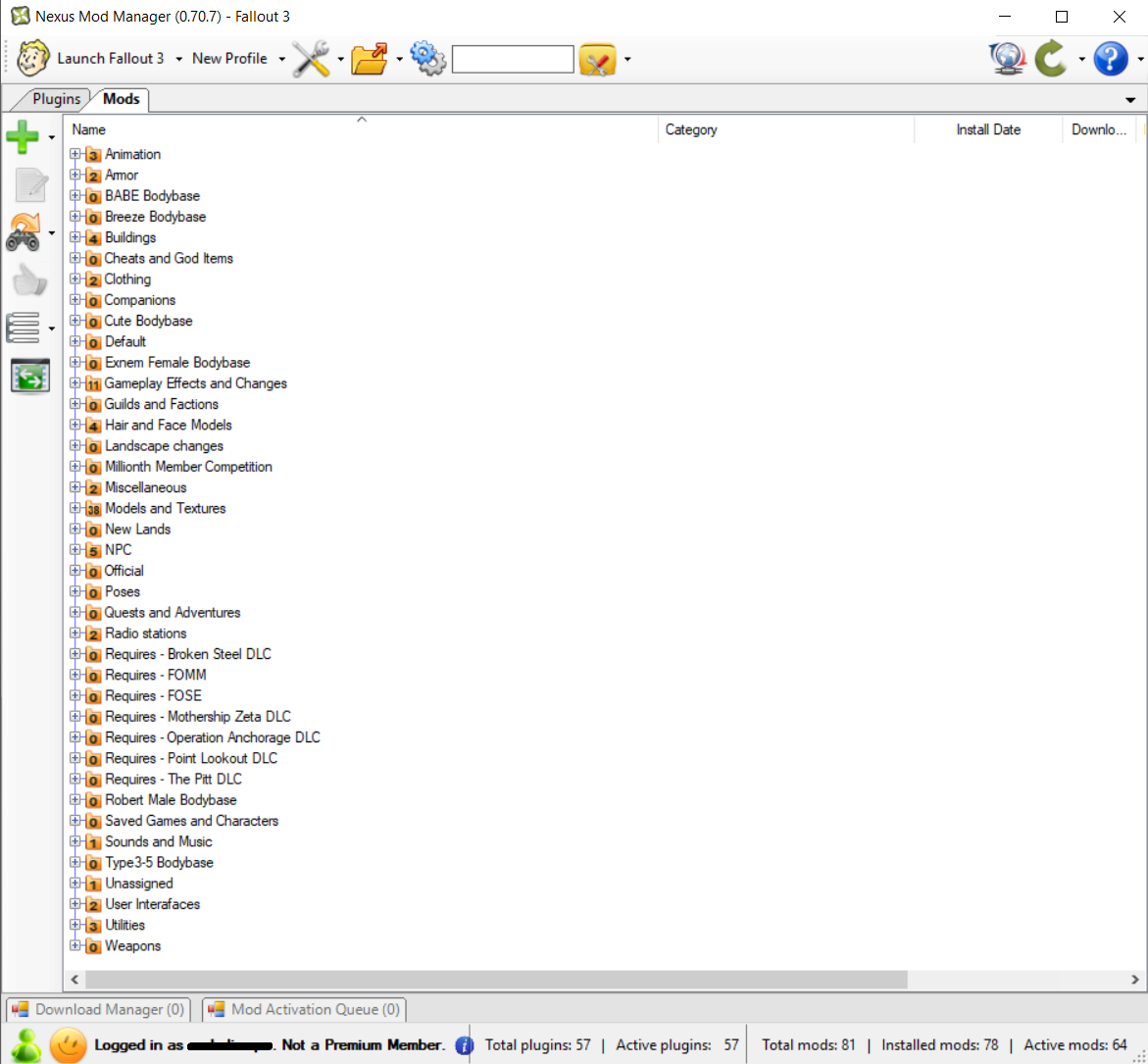Click the open folder icon in toolbar
The image size is (1148, 1064).
(x=370, y=59)
